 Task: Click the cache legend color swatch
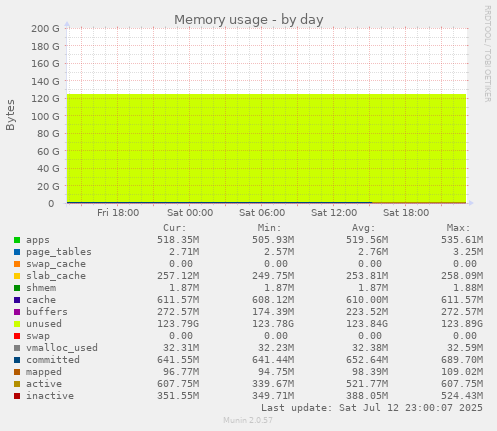[17, 300]
